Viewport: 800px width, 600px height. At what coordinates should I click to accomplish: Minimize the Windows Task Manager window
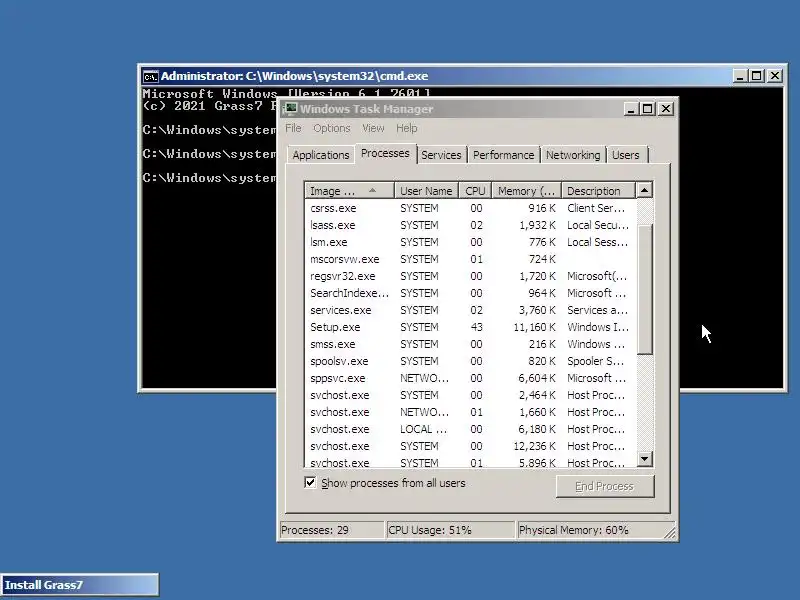631,109
